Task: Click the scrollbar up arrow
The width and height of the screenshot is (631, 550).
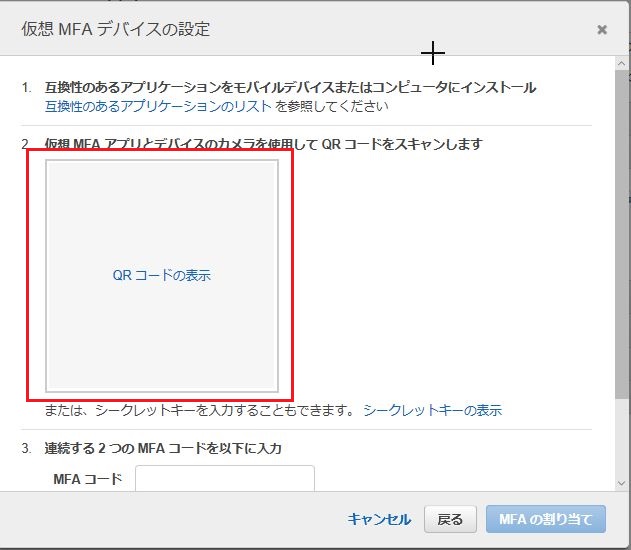Action: pyautogui.click(x=621, y=64)
